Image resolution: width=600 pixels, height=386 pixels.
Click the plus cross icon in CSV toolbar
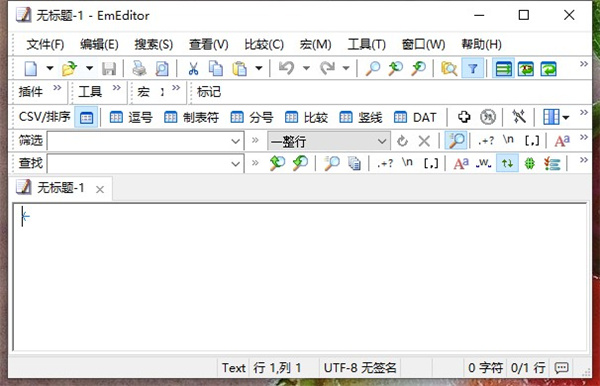pyautogui.click(x=464, y=117)
